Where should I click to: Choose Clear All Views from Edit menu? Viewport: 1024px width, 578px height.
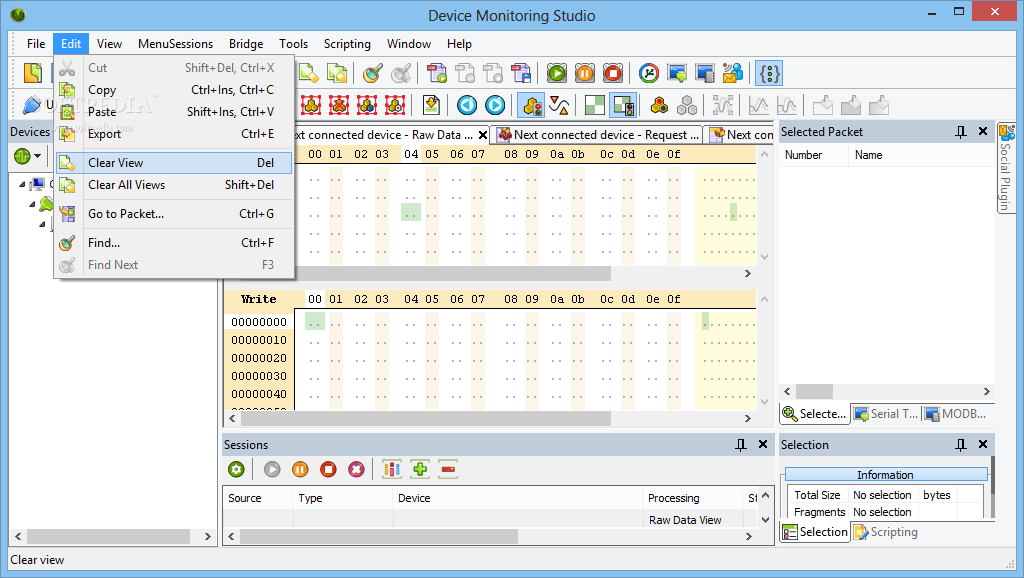click(174, 185)
